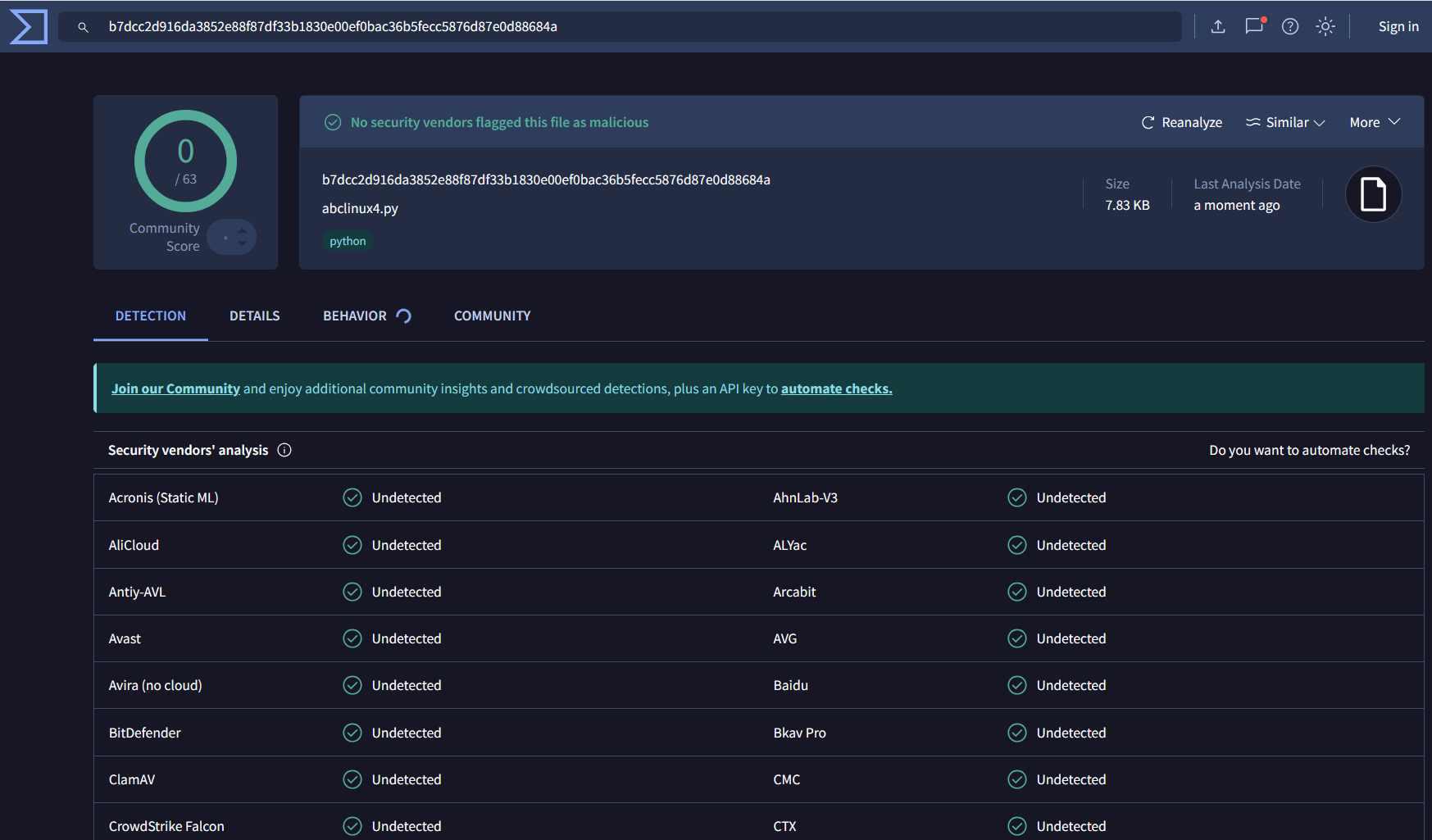Image resolution: width=1432 pixels, height=840 pixels.
Task: Click Do you want to automate checks?
Action: tap(1310, 450)
